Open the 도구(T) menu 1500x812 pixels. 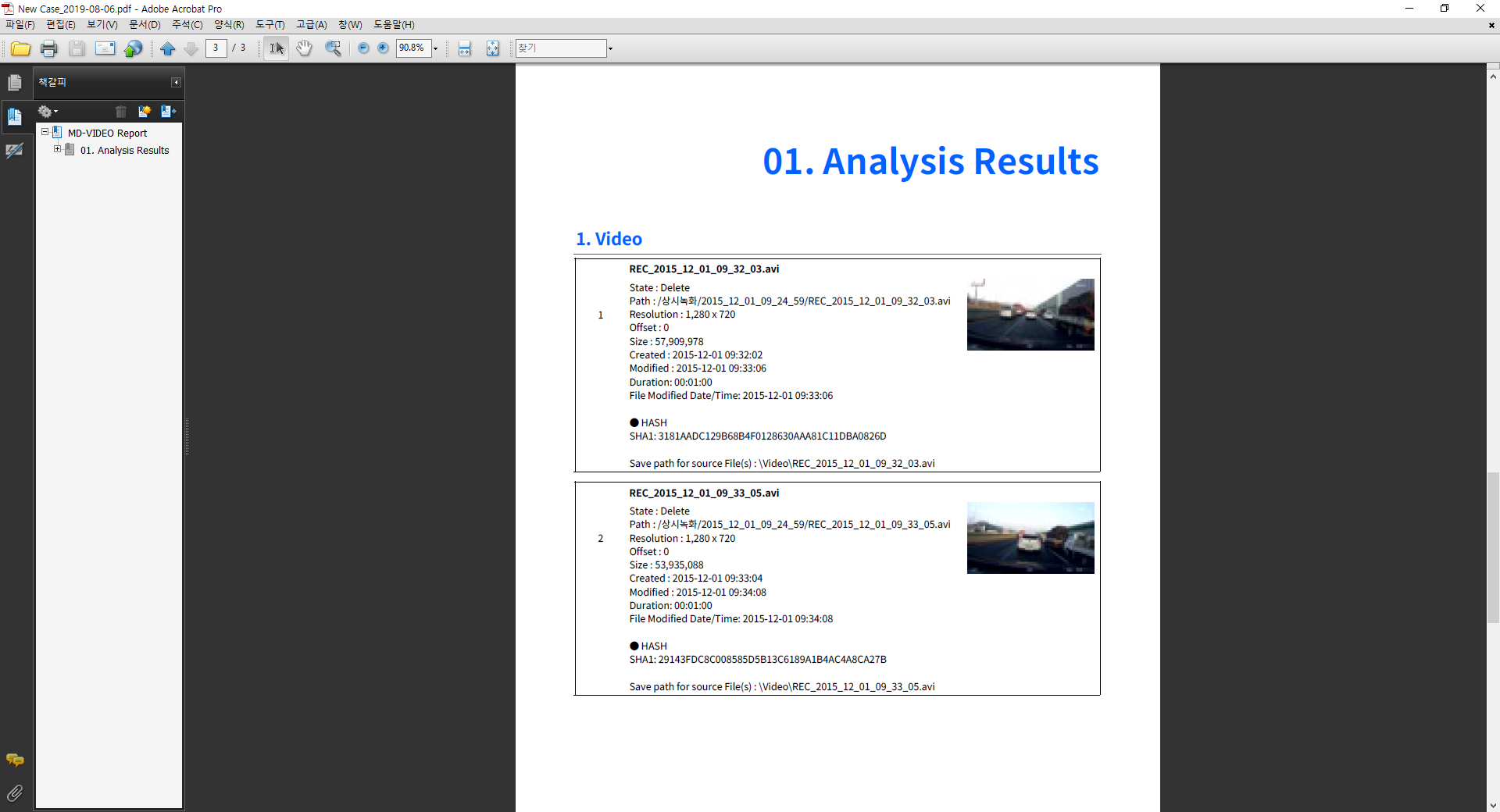(270, 25)
